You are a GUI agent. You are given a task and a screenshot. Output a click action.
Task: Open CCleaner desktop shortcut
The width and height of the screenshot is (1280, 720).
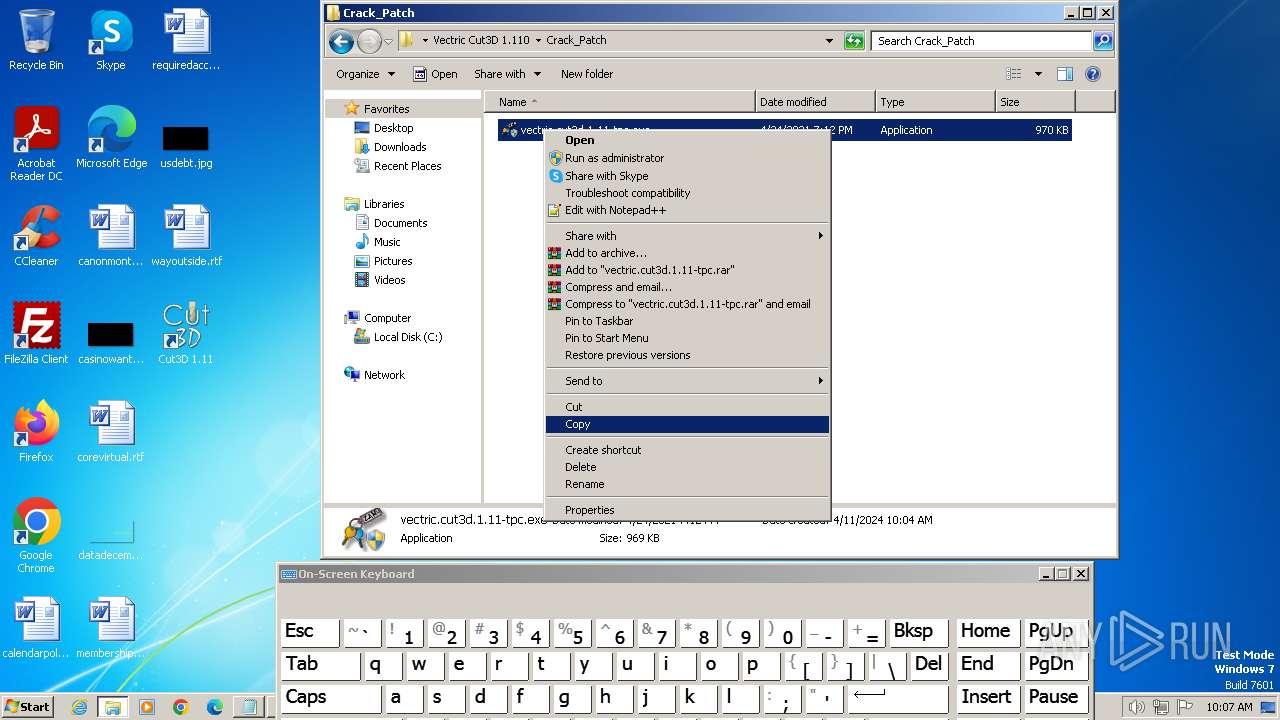point(36,236)
